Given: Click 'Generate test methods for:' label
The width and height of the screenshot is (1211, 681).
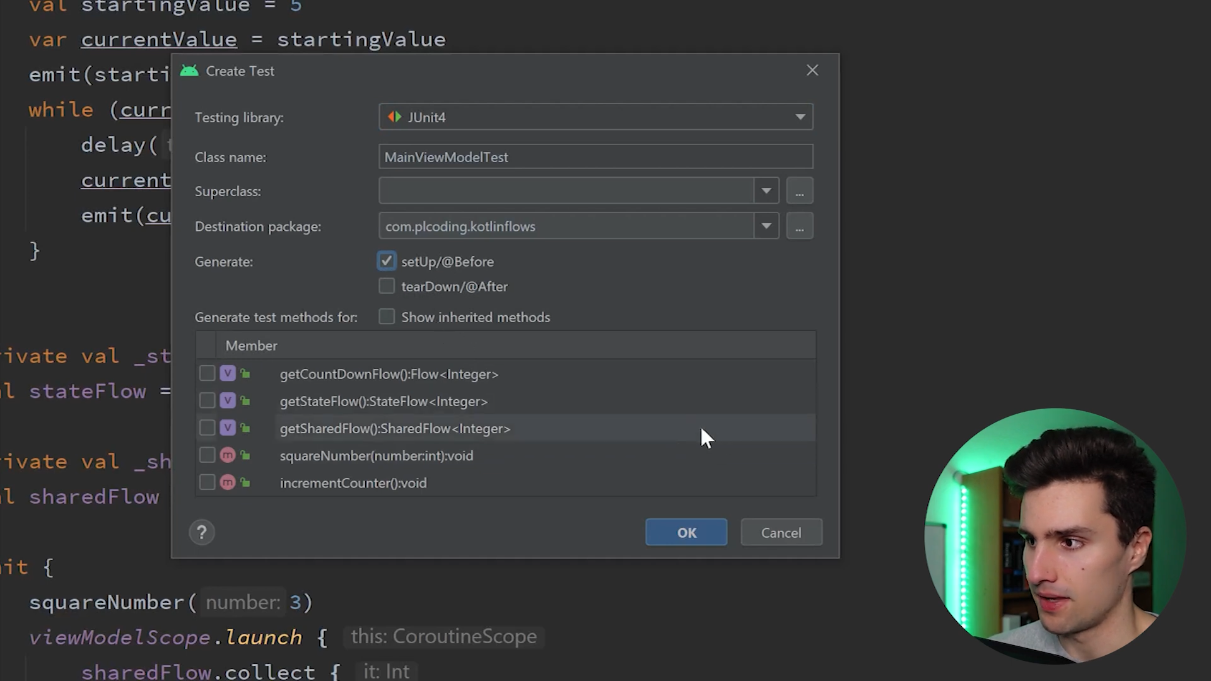Looking at the screenshot, I should [x=276, y=317].
